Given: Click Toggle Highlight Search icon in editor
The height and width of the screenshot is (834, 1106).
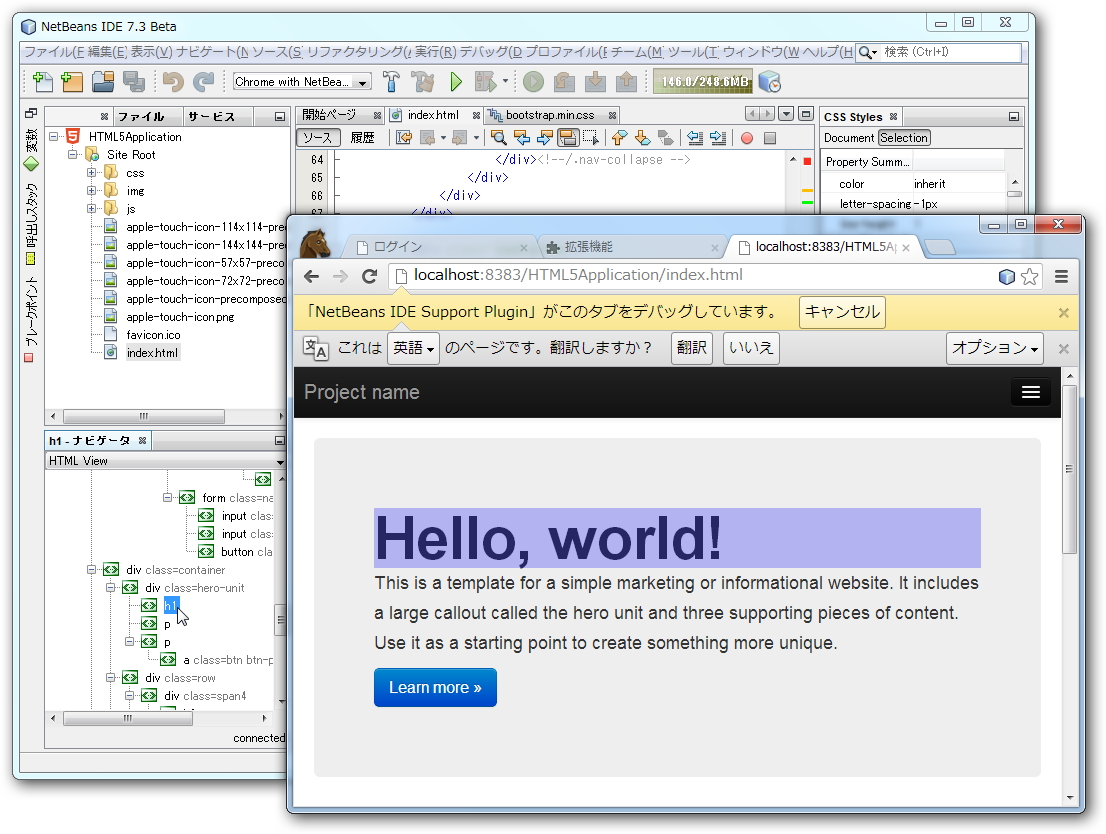Looking at the screenshot, I should point(568,138).
